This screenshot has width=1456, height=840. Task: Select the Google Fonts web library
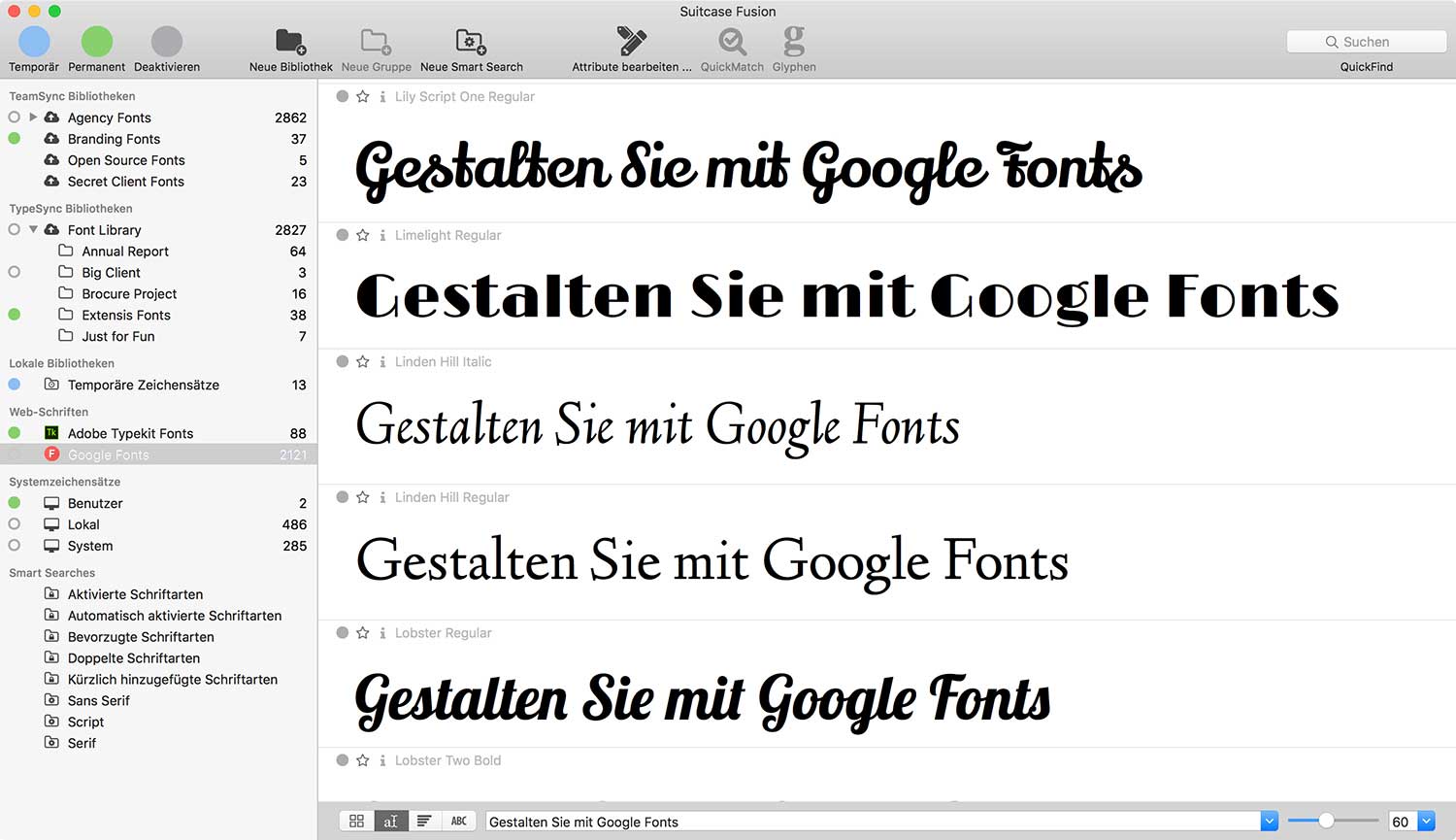coord(158,455)
